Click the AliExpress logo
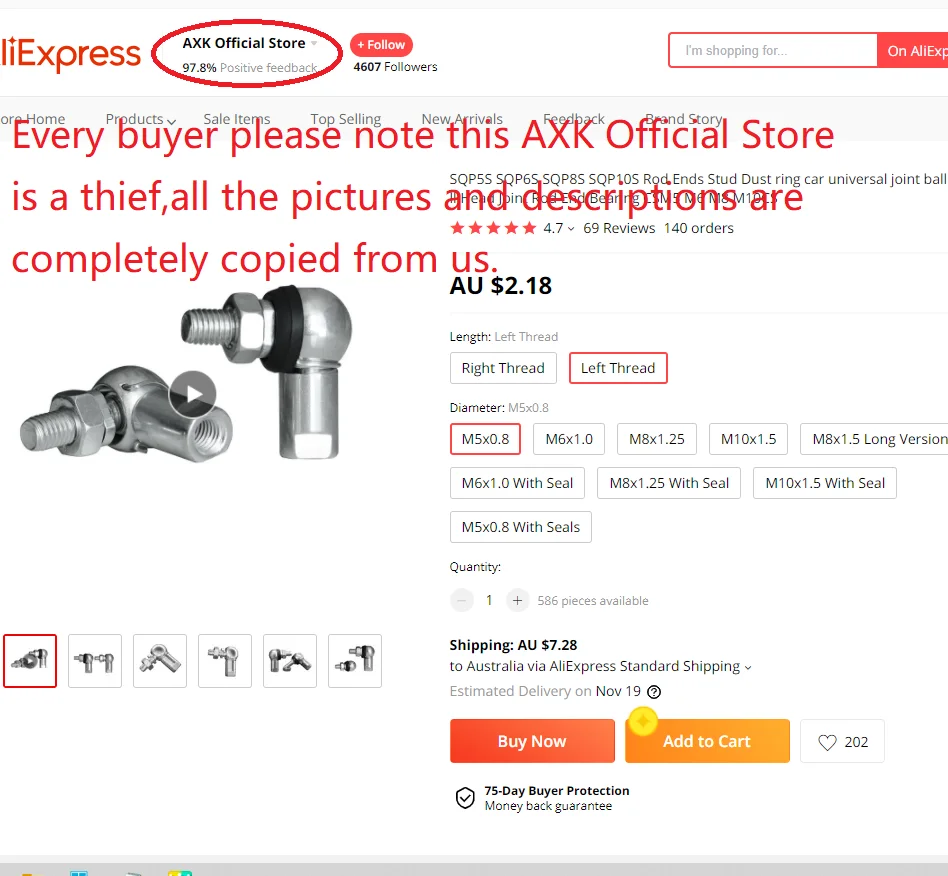Screen dimensions: 948x876 click(70, 54)
